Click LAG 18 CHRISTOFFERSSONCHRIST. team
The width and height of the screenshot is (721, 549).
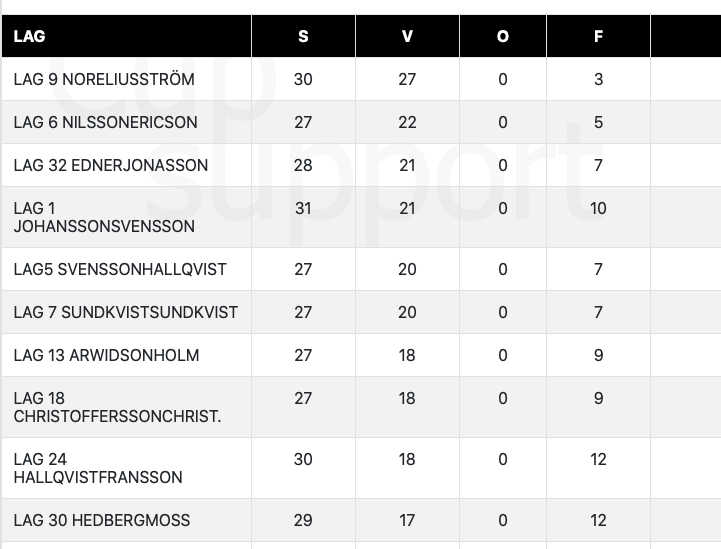click(117, 407)
